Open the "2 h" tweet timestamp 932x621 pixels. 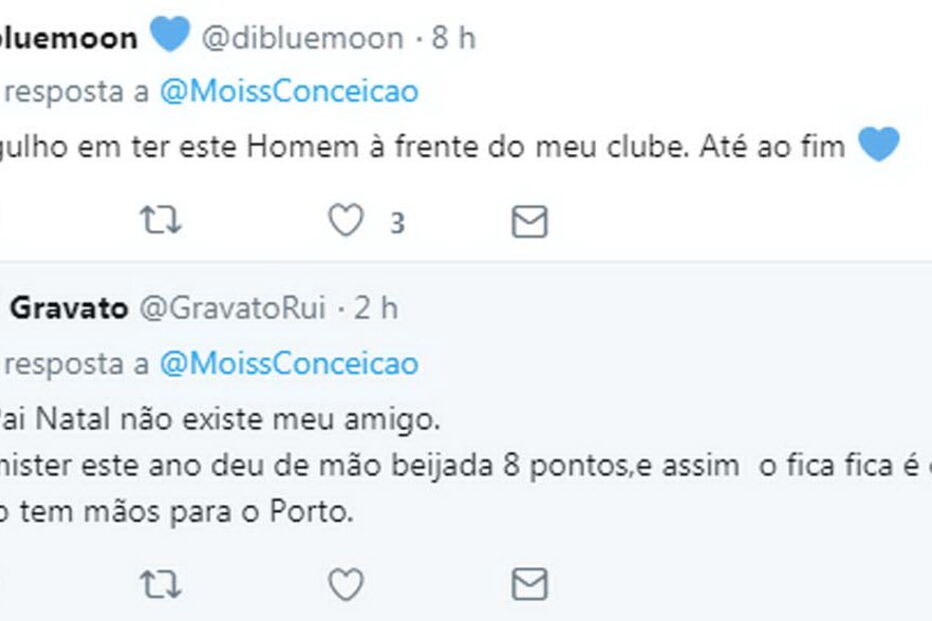[x=376, y=309]
